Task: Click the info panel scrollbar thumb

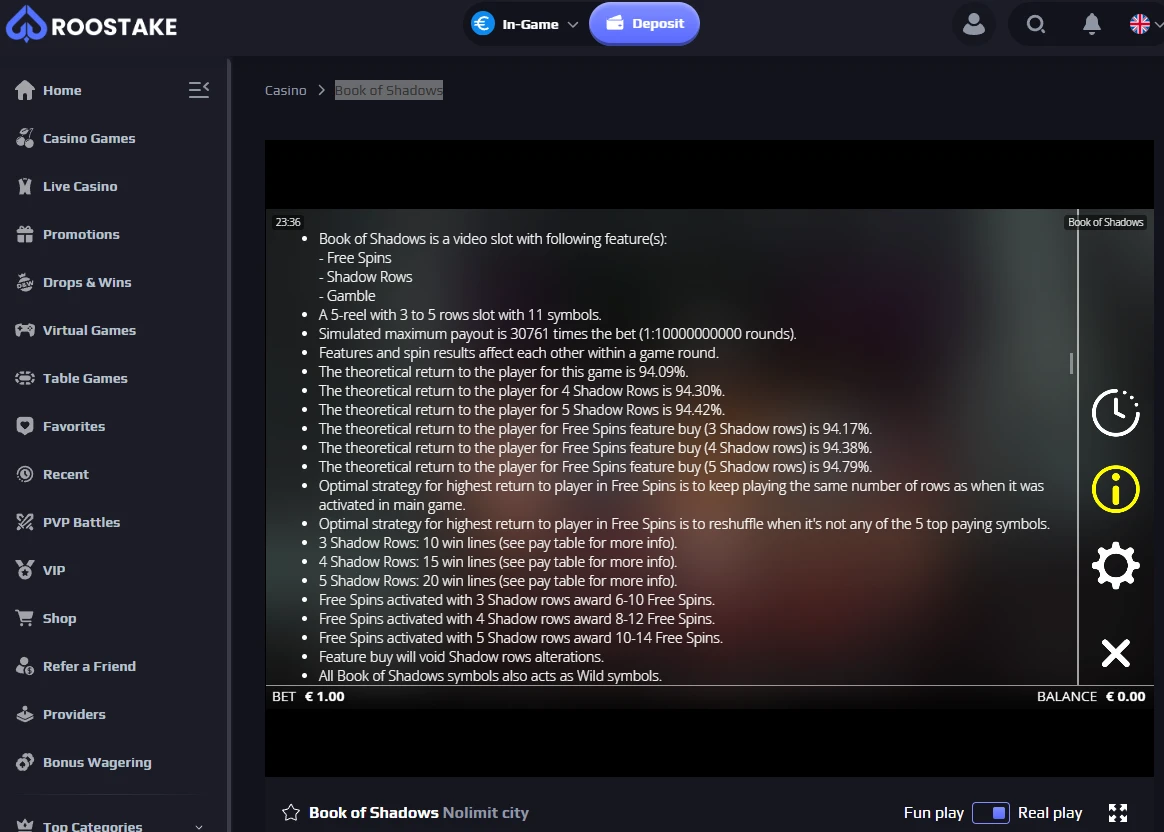Action: pos(1071,363)
